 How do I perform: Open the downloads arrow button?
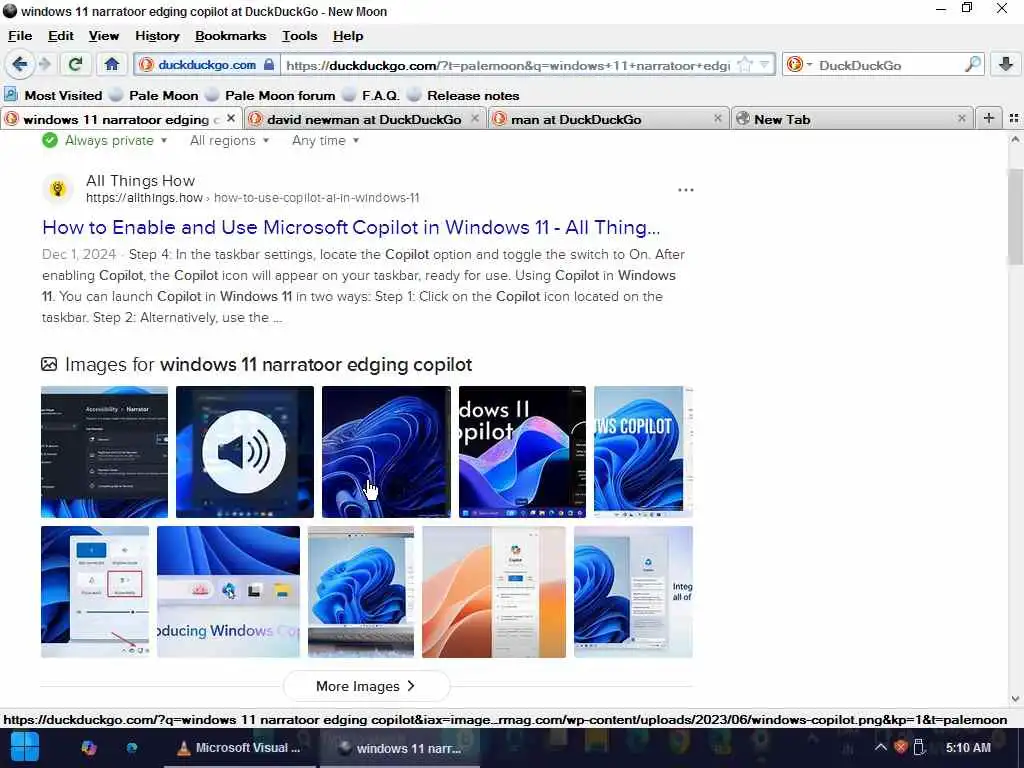[x=1006, y=64]
